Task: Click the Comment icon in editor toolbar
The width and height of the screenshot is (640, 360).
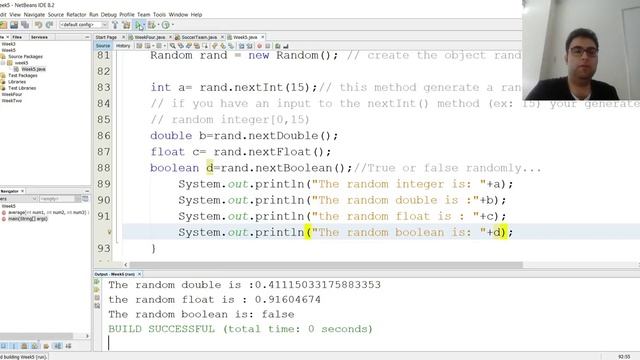Action: [278, 46]
